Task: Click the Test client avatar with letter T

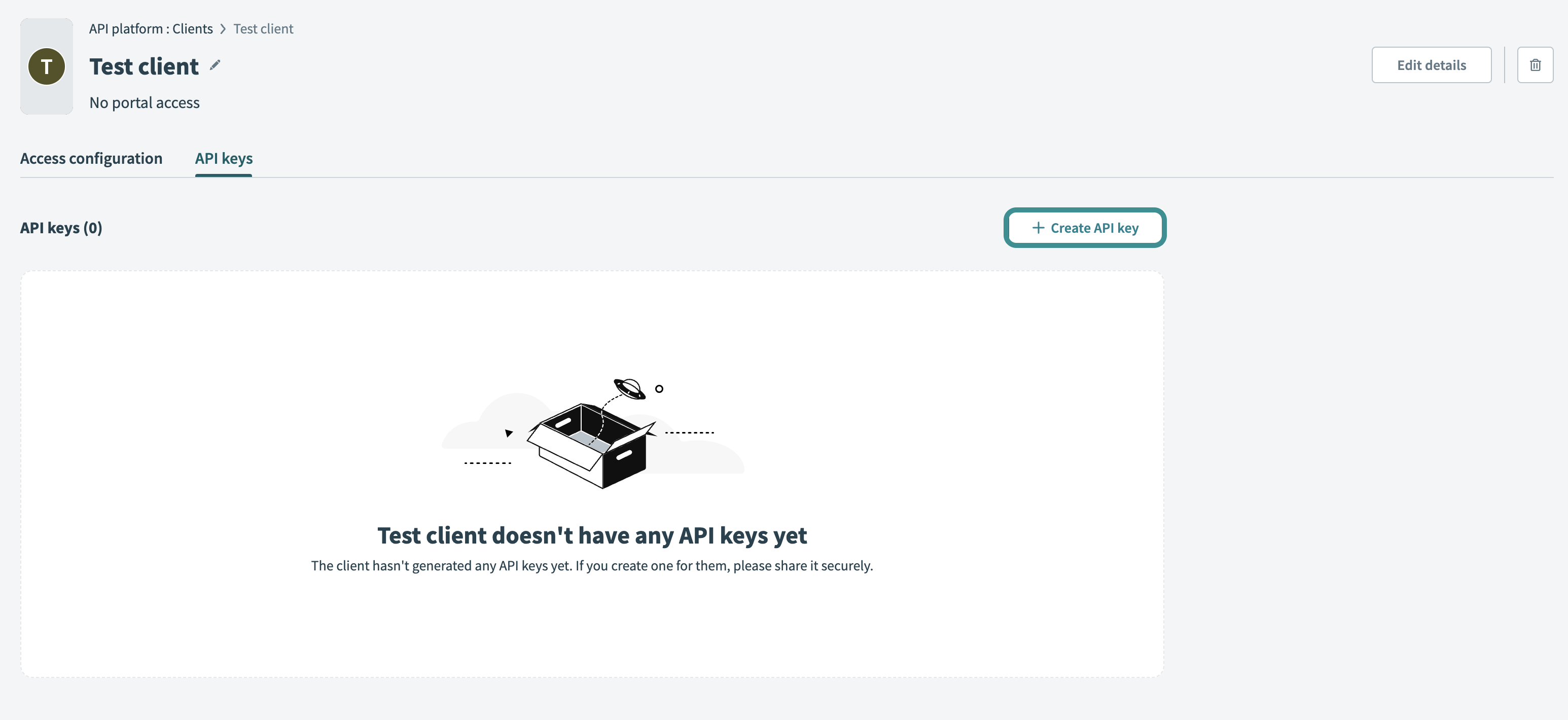Action: pos(46,66)
